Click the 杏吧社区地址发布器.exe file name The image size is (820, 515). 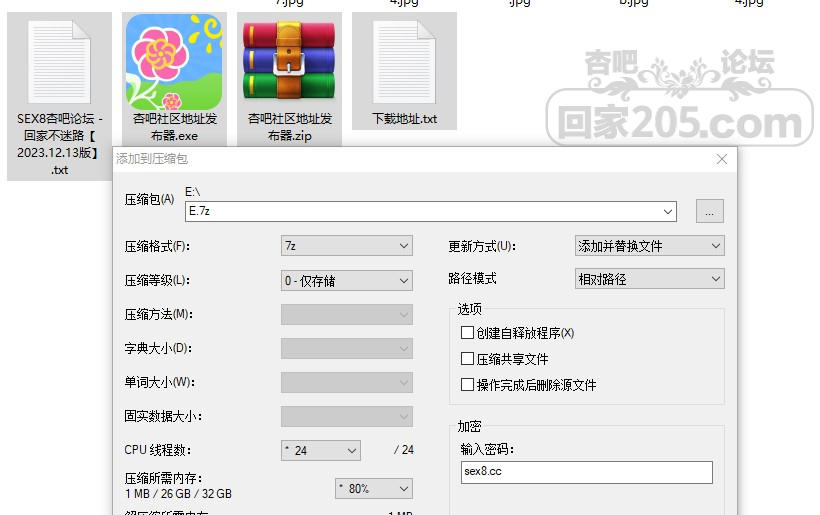pos(174,127)
